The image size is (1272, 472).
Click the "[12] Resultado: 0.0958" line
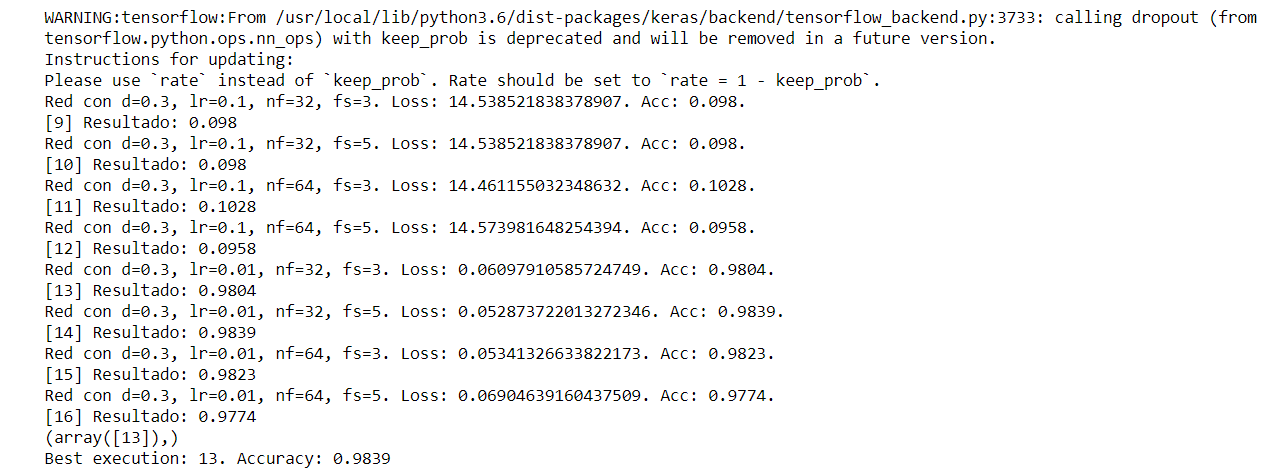[150, 248]
